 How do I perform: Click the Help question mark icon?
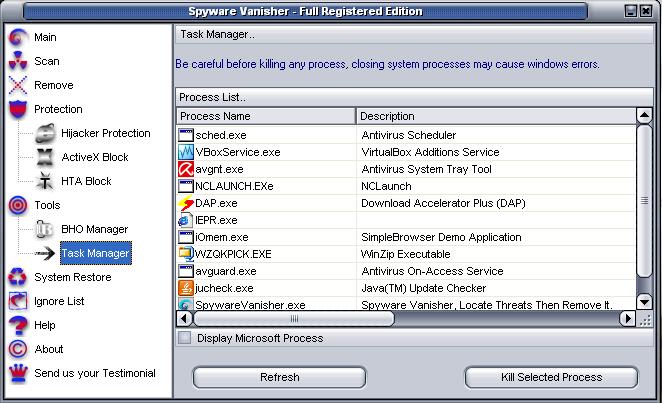pyautogui.click(x=18, y=325)
